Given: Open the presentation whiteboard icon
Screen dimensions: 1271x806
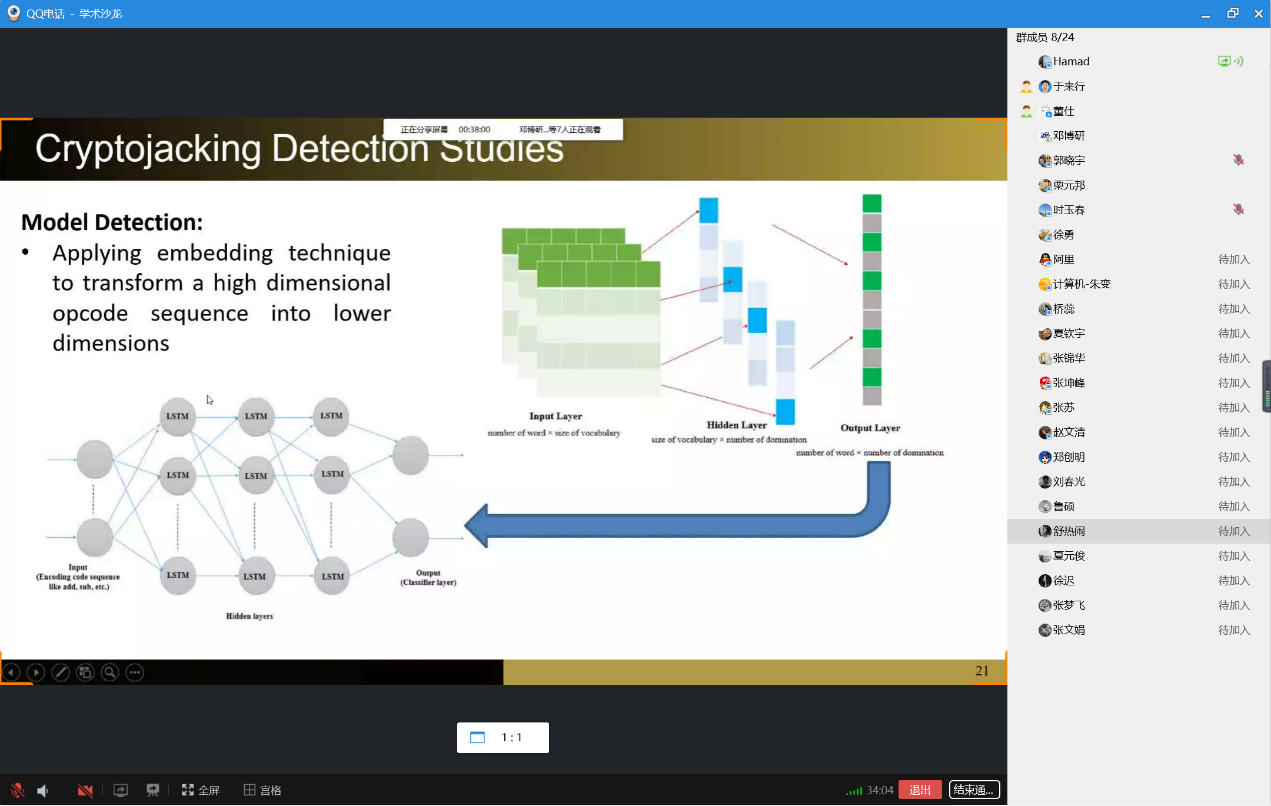Looking at the screenshot, I should (153, 790).
